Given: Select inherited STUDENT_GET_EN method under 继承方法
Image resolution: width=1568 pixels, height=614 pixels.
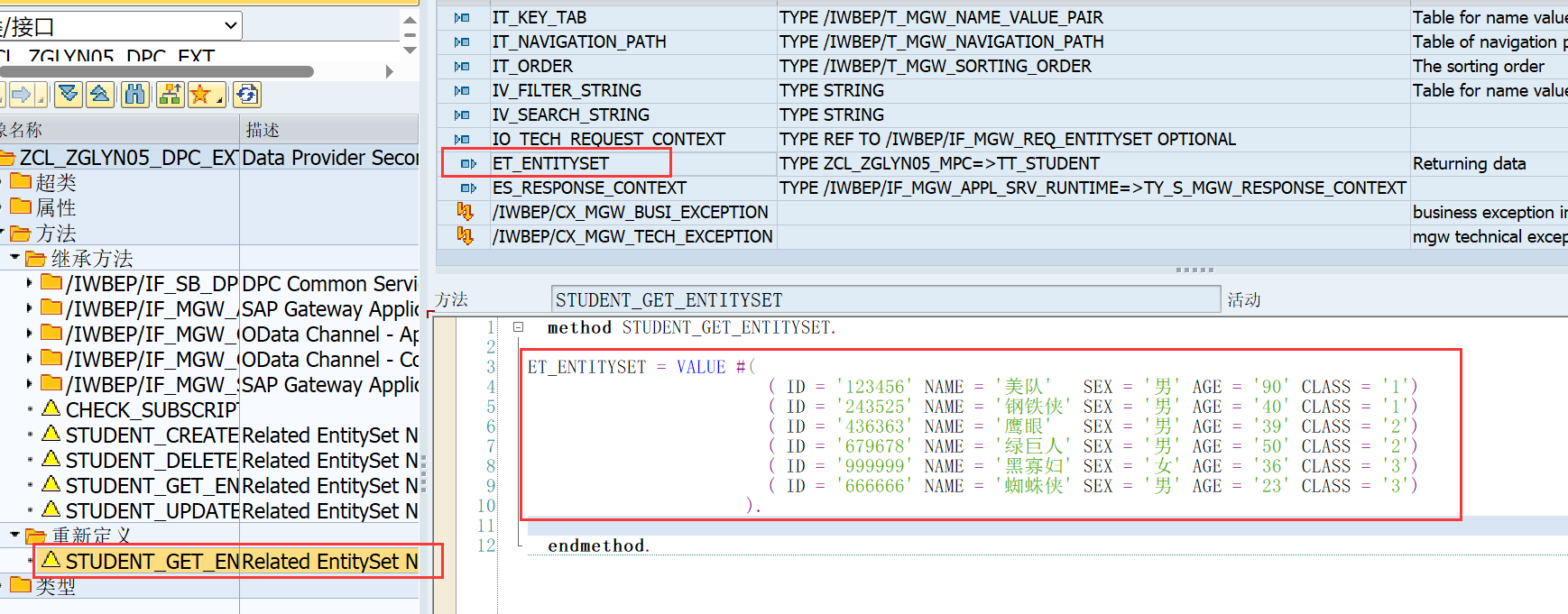Looking at the screenshot, I should tap(152, 486).
